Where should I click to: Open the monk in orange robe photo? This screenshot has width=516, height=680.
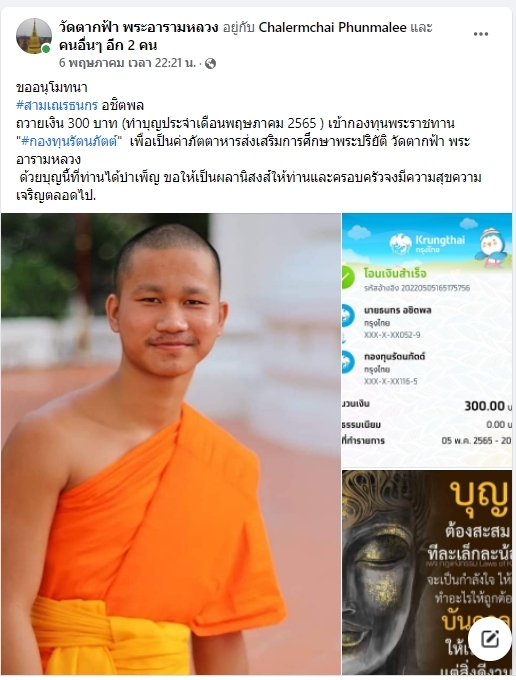coord(171,444)
